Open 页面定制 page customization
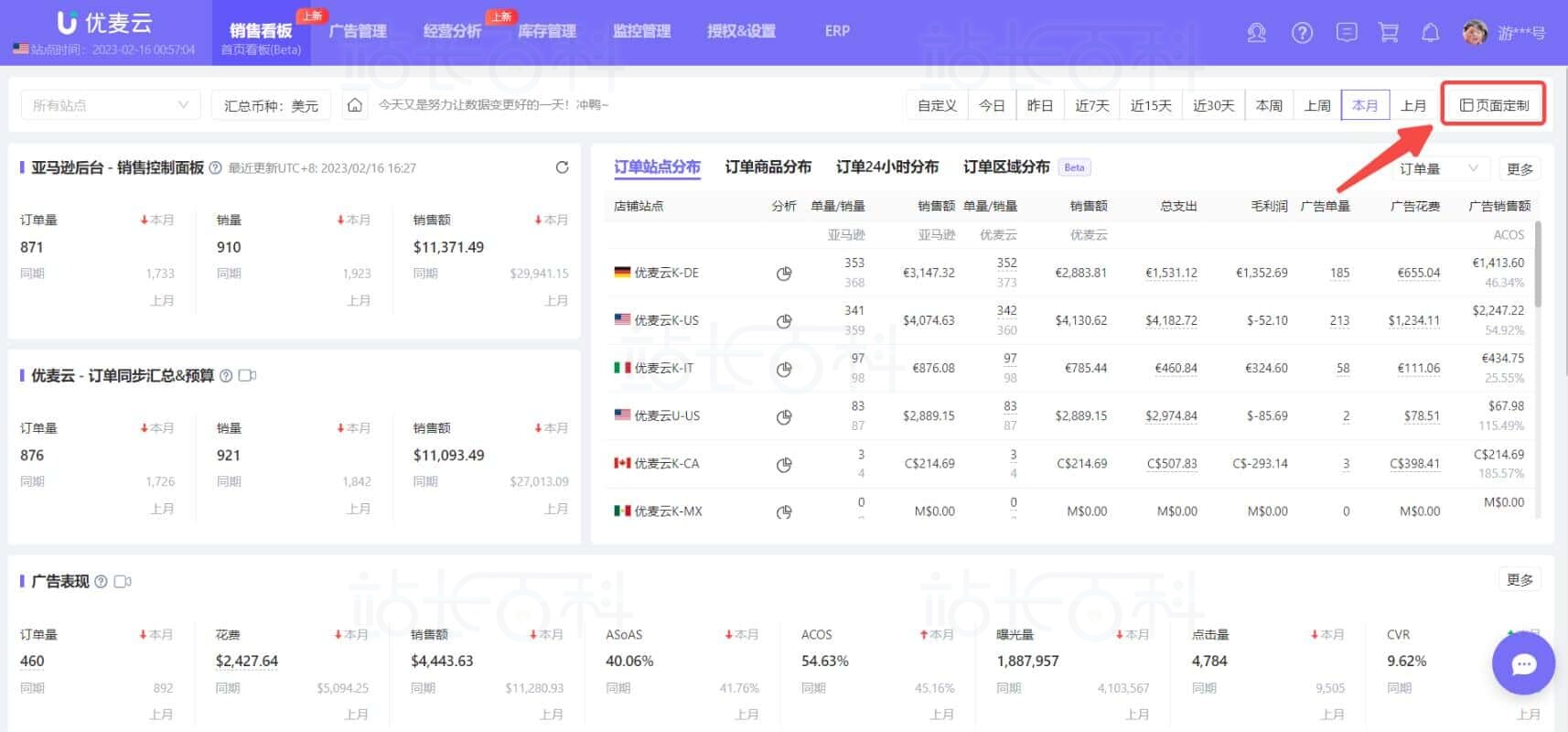 point(1494,105)
